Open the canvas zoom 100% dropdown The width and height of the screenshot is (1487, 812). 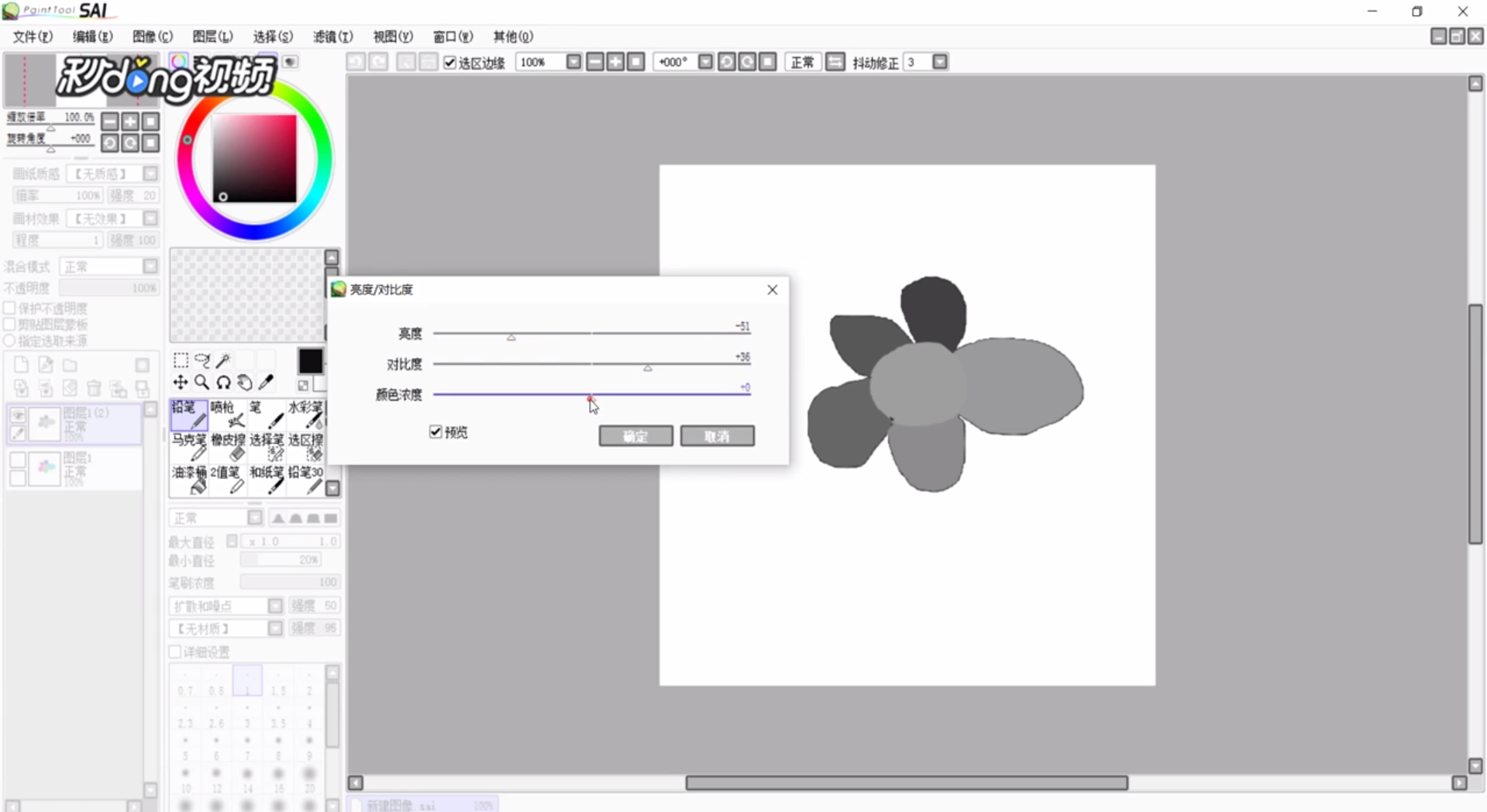point(573,62)
